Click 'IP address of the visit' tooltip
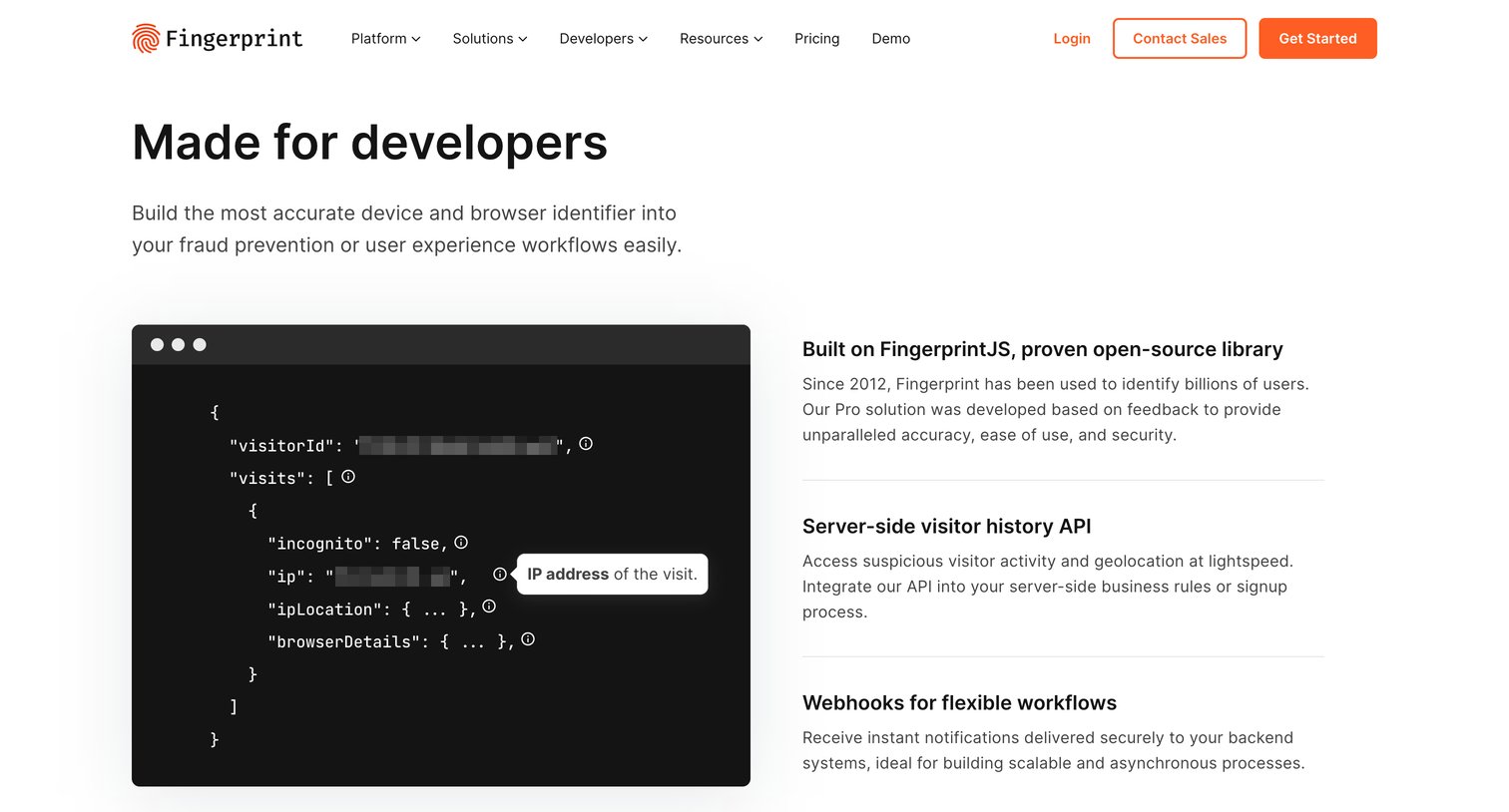This screenshot has width=1509, height=812. [x=612, y=575]
